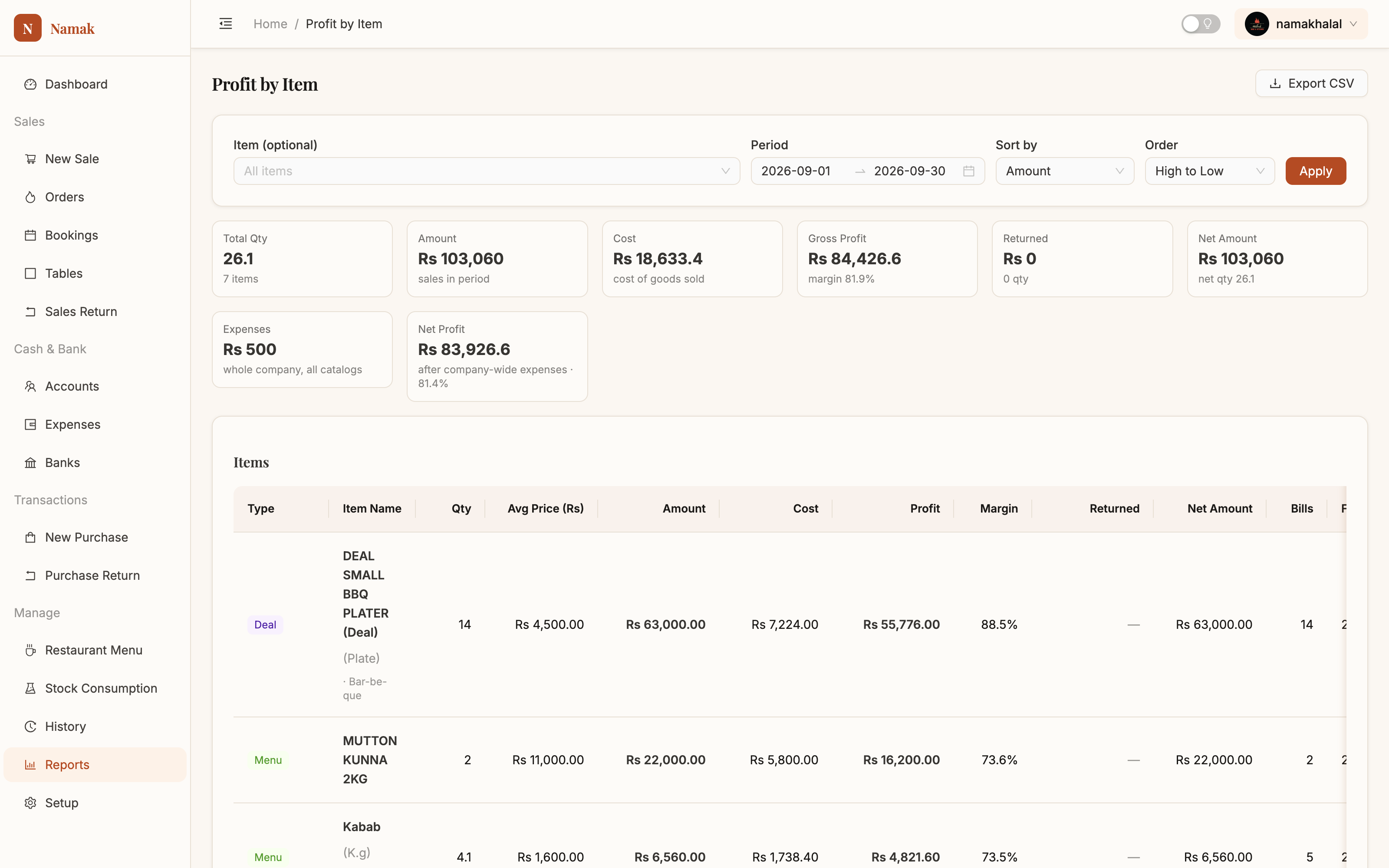Click the Dashboard gauge icon
1389x868 pixels.
[x=30, y=84]
